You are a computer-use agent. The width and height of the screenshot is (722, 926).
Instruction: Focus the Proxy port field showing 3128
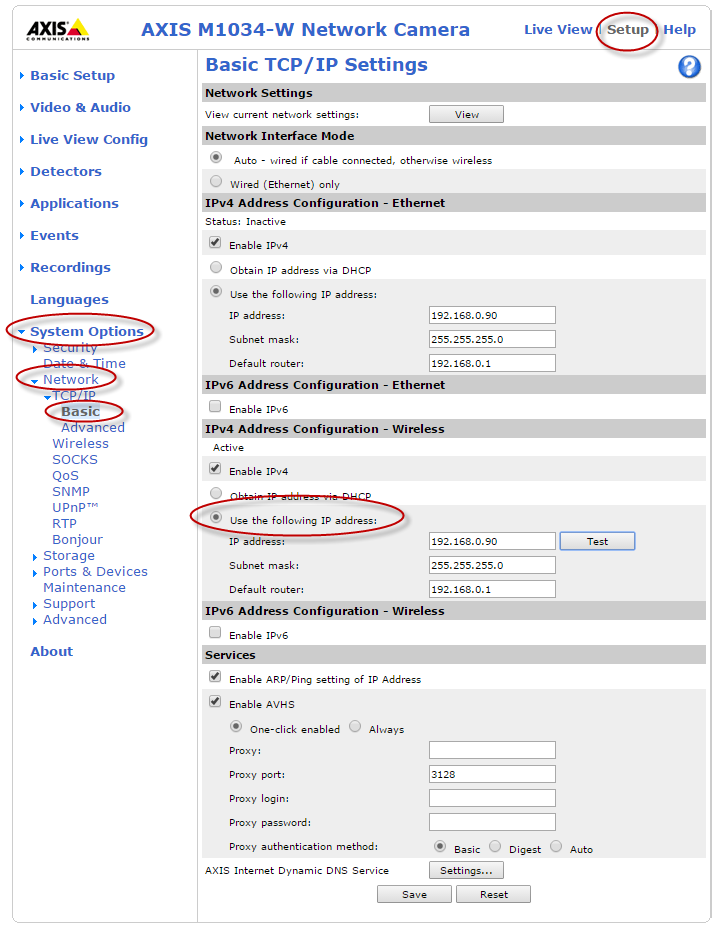492,774
